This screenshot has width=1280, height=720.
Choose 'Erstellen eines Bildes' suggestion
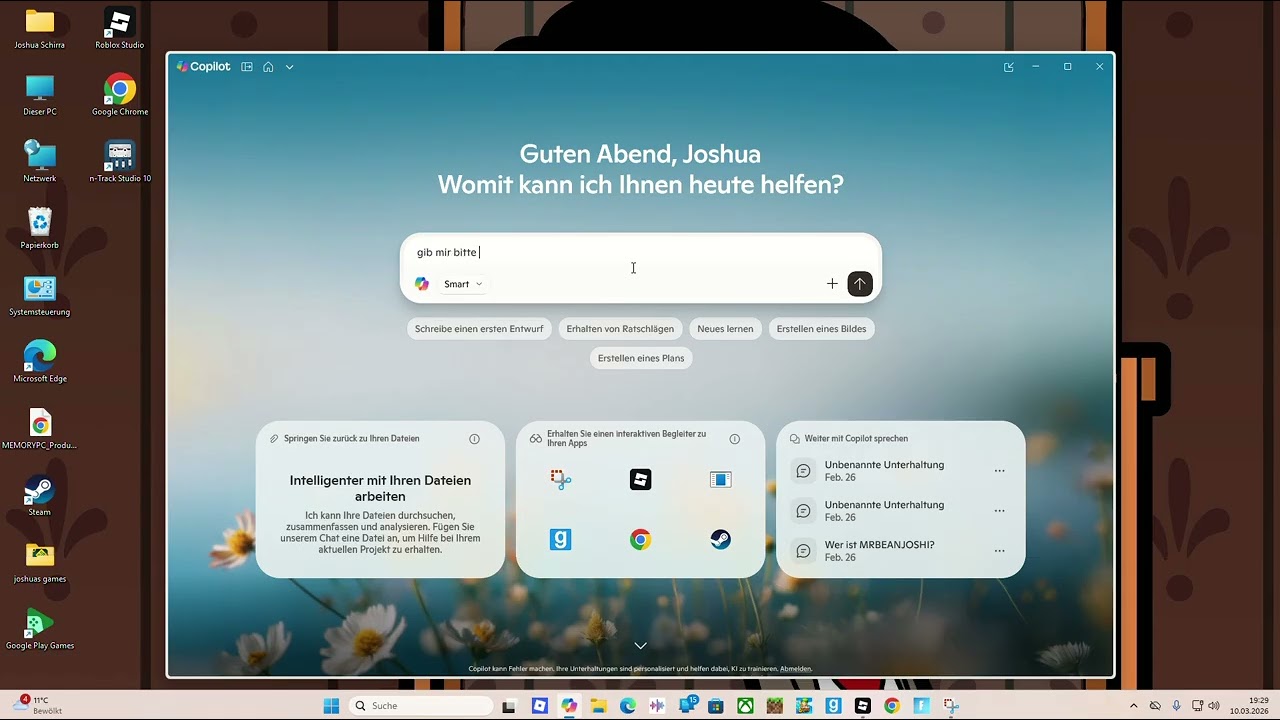tap(821, 329)
